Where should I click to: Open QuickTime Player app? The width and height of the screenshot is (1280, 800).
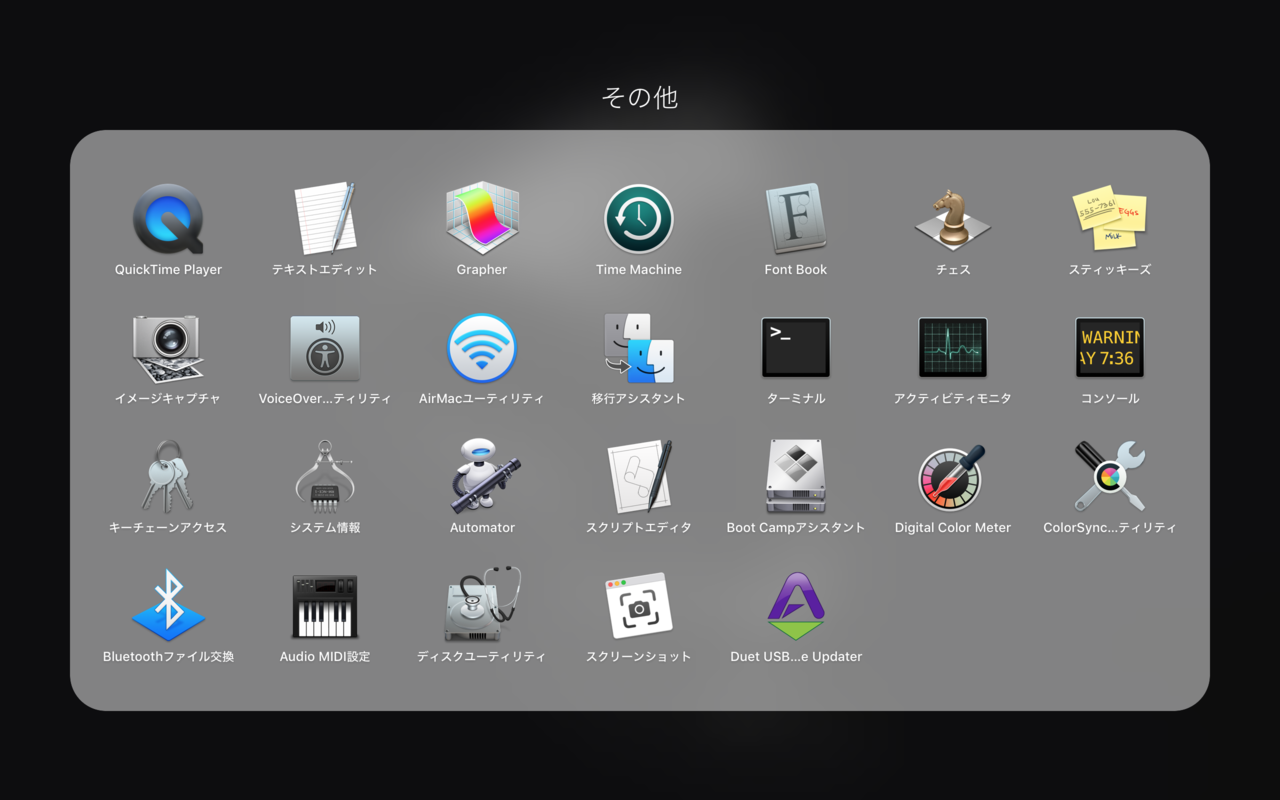click(168, 218)
